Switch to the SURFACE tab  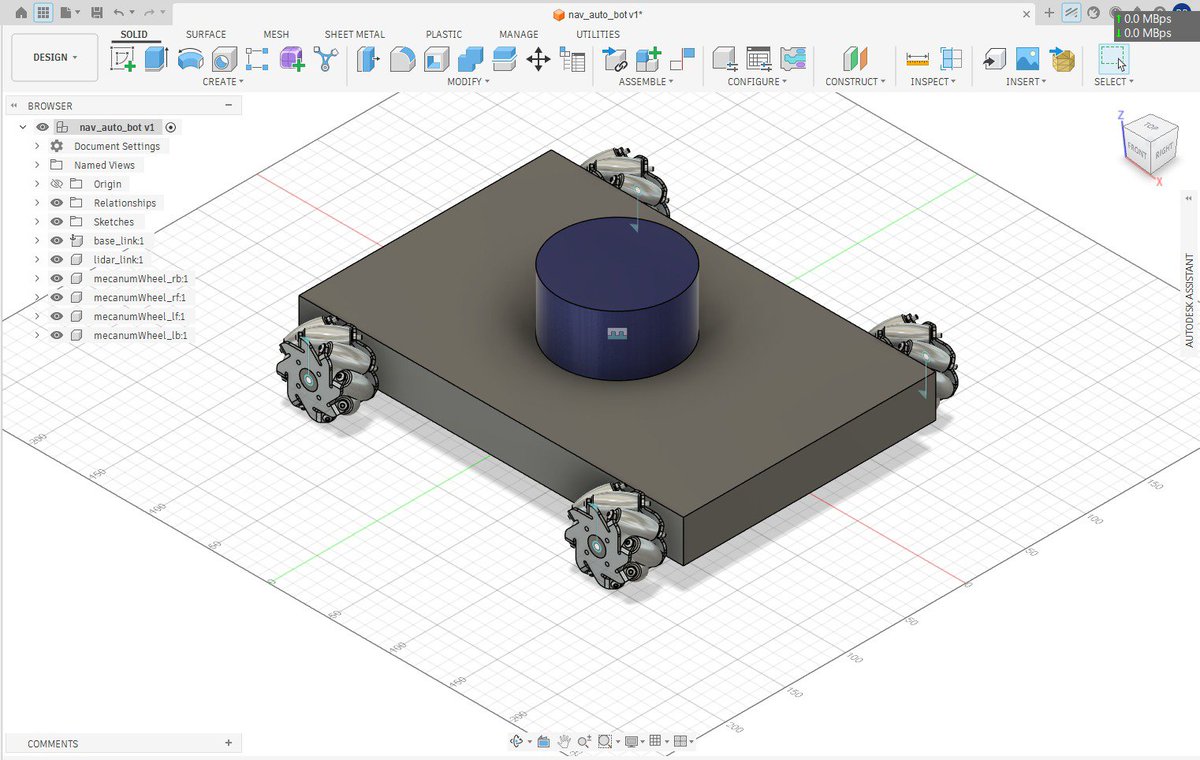[206, 34]
